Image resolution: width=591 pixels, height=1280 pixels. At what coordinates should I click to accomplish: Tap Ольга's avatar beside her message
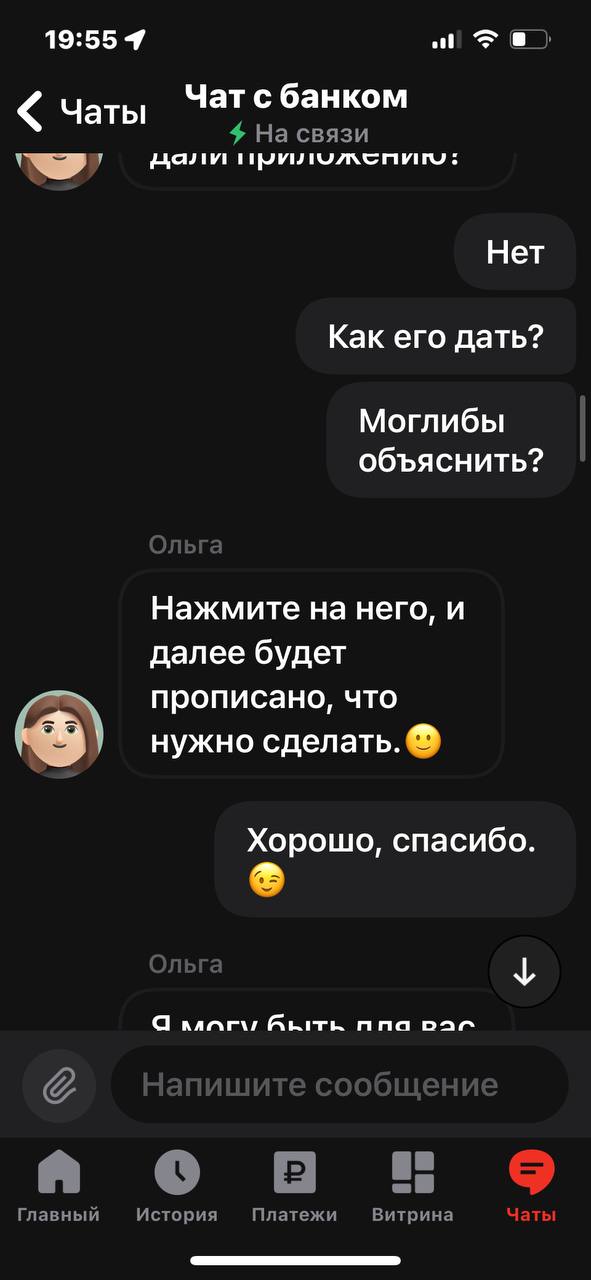click(x=59, y=734)
